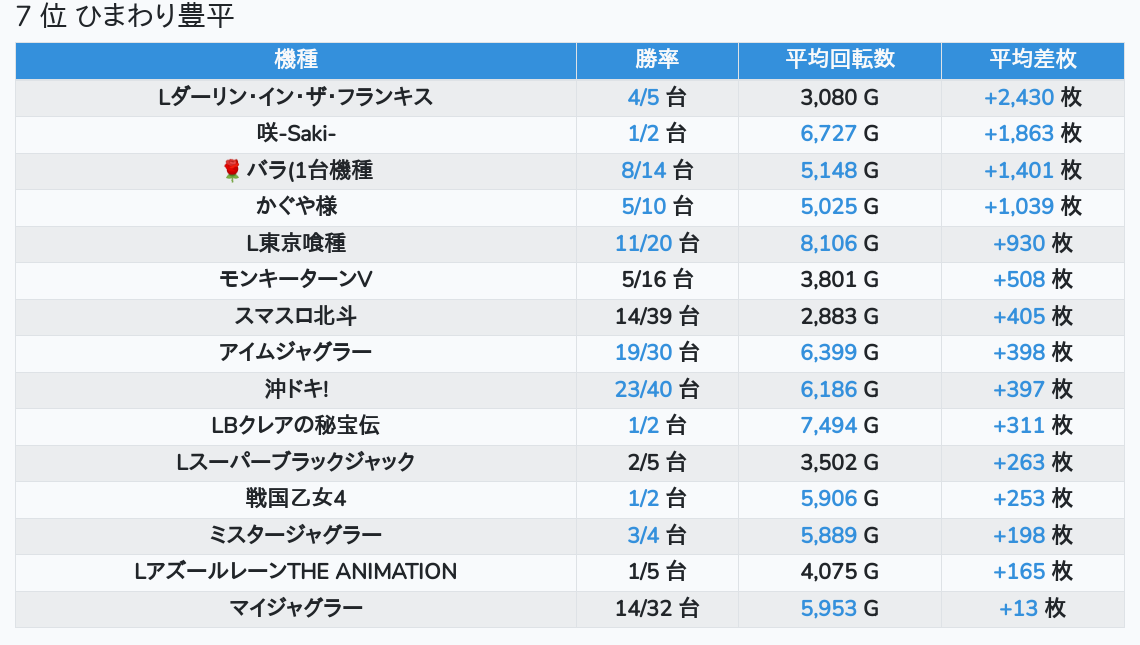
Task: Open the 8/14 win rate link
Action: coord(644,171)
